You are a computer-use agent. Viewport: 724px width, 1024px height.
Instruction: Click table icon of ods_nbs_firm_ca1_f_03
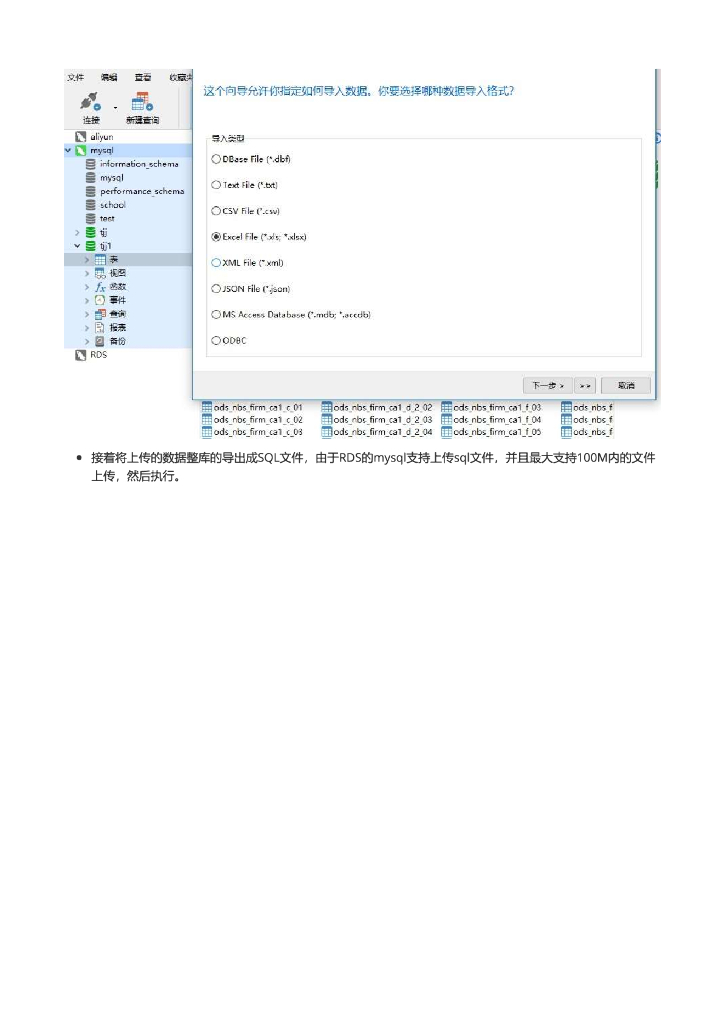pyautogui.click(x=447, y=407)
